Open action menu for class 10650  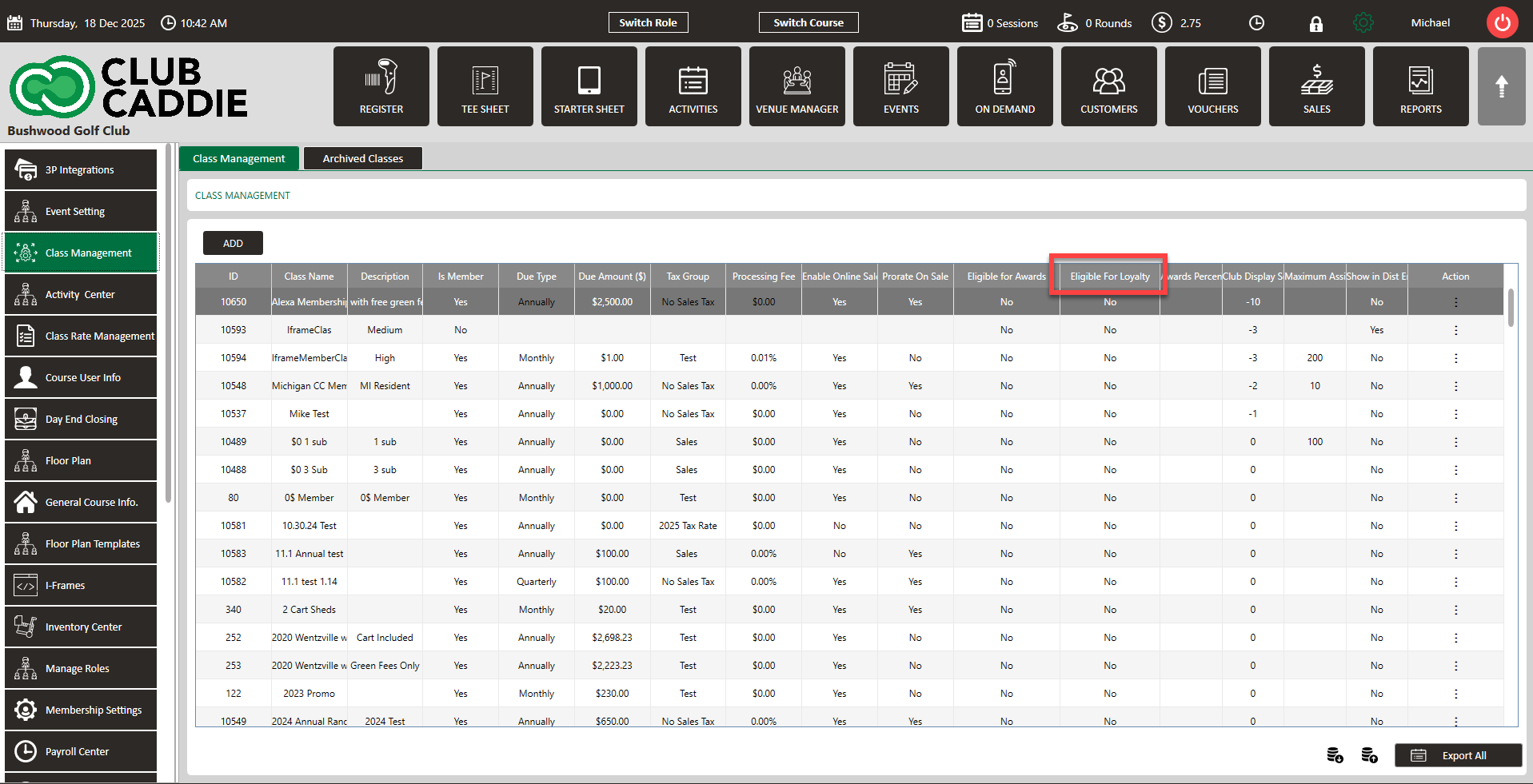[1455, 302]
